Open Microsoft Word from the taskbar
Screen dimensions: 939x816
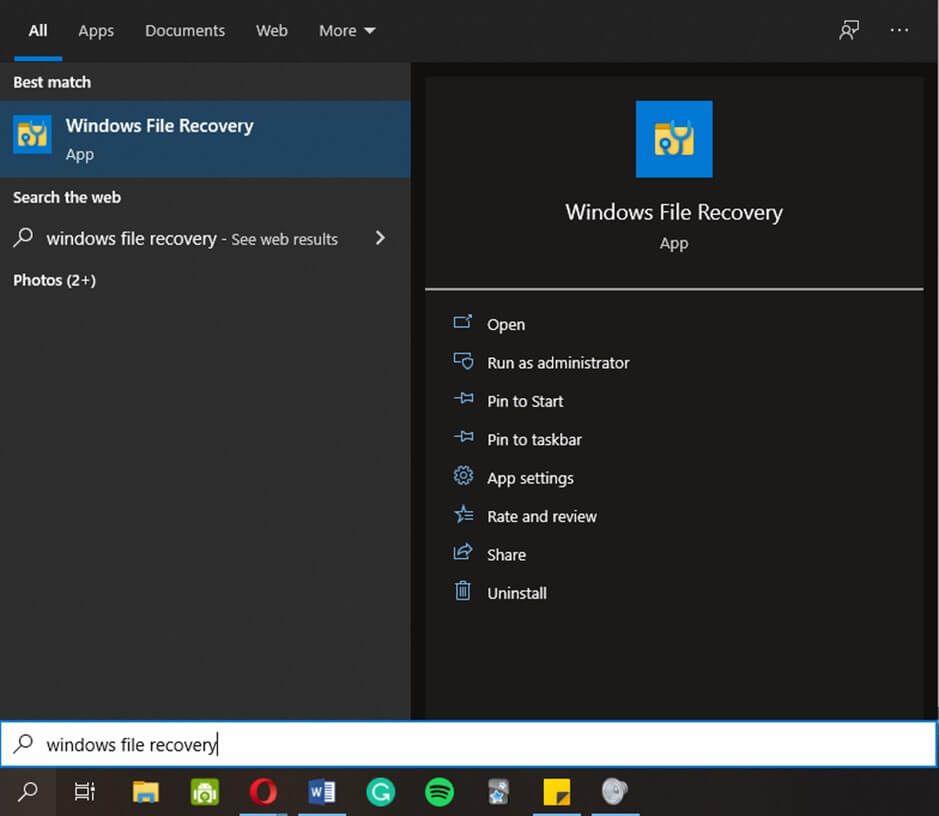click(321, 793)
